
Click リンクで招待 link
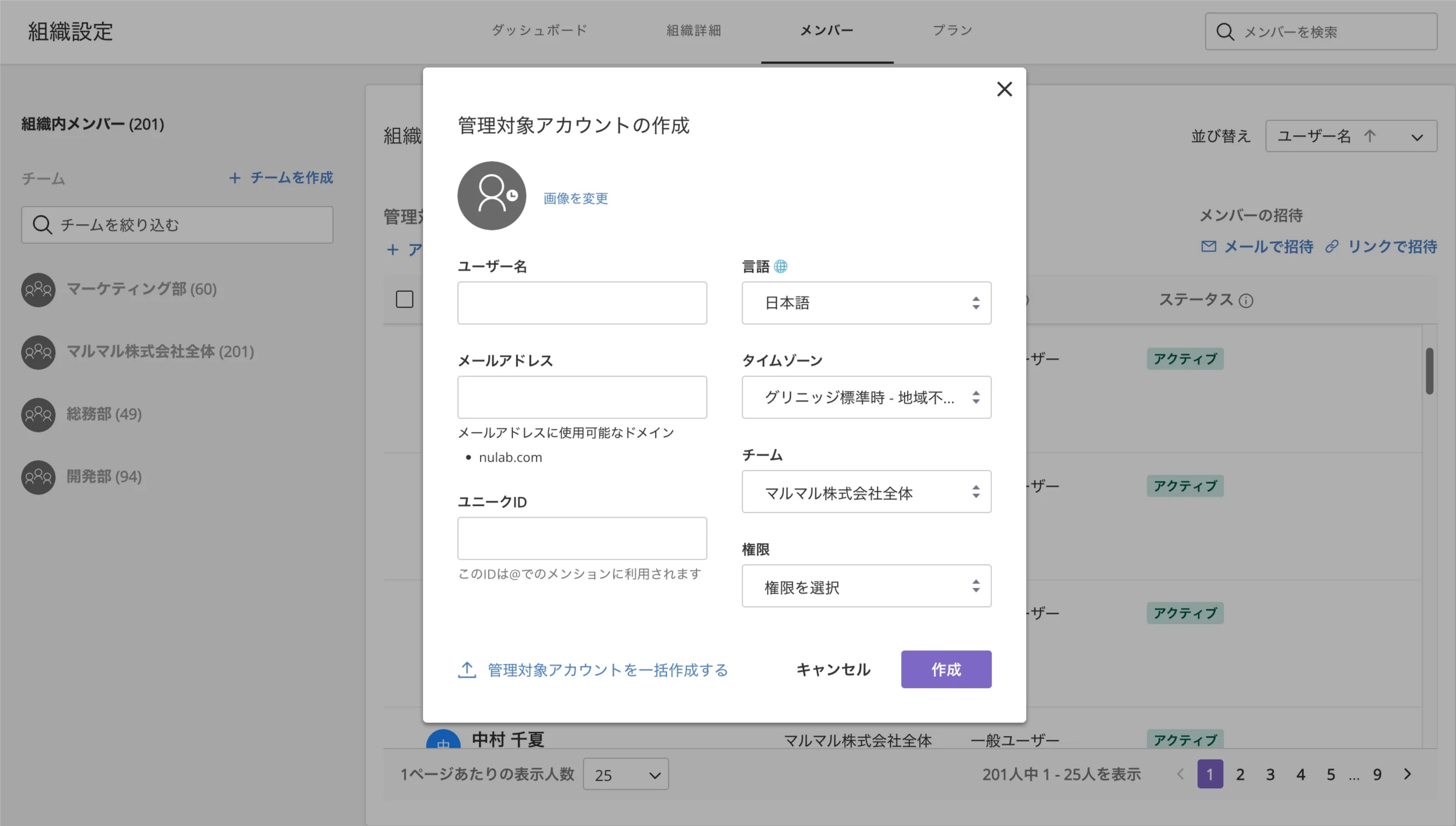point(1392,247)
